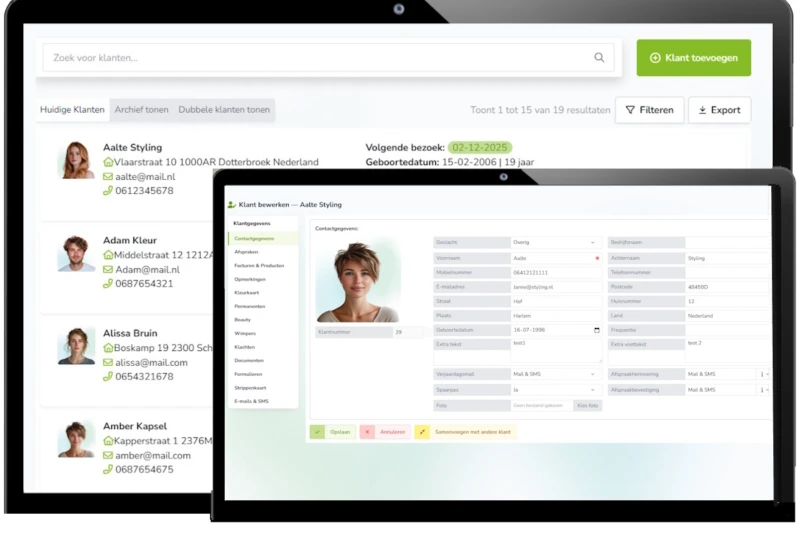Click the Zoek voor klanten search field
Screen dimensions: 800x533
pos(329,58)
